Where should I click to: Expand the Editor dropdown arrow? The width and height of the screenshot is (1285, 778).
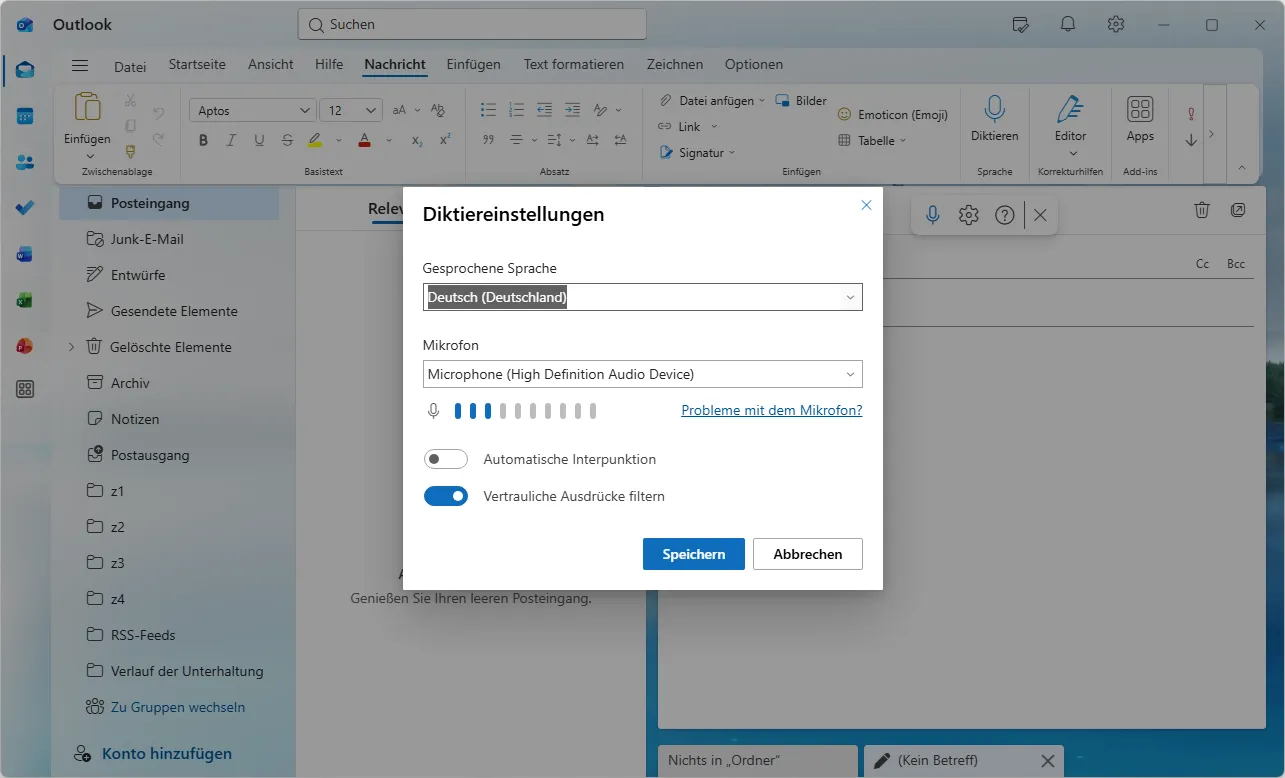coord(1073,153)
